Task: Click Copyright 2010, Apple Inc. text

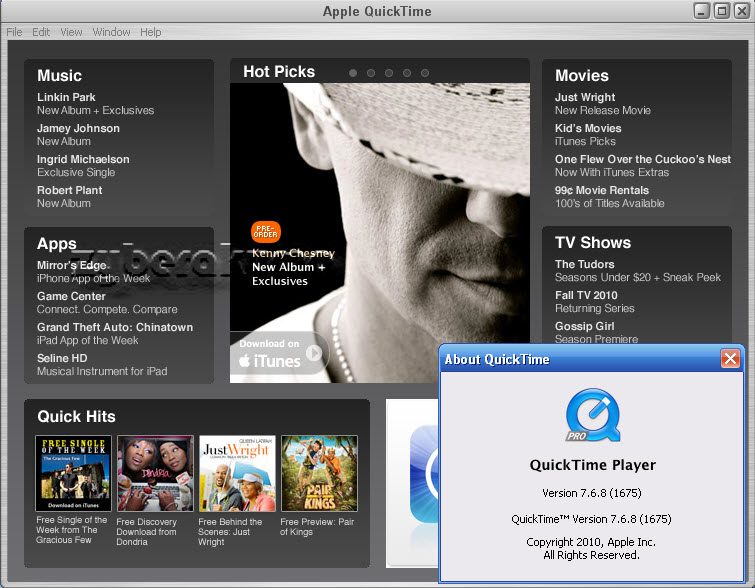Action: click(x=591, y=542)
